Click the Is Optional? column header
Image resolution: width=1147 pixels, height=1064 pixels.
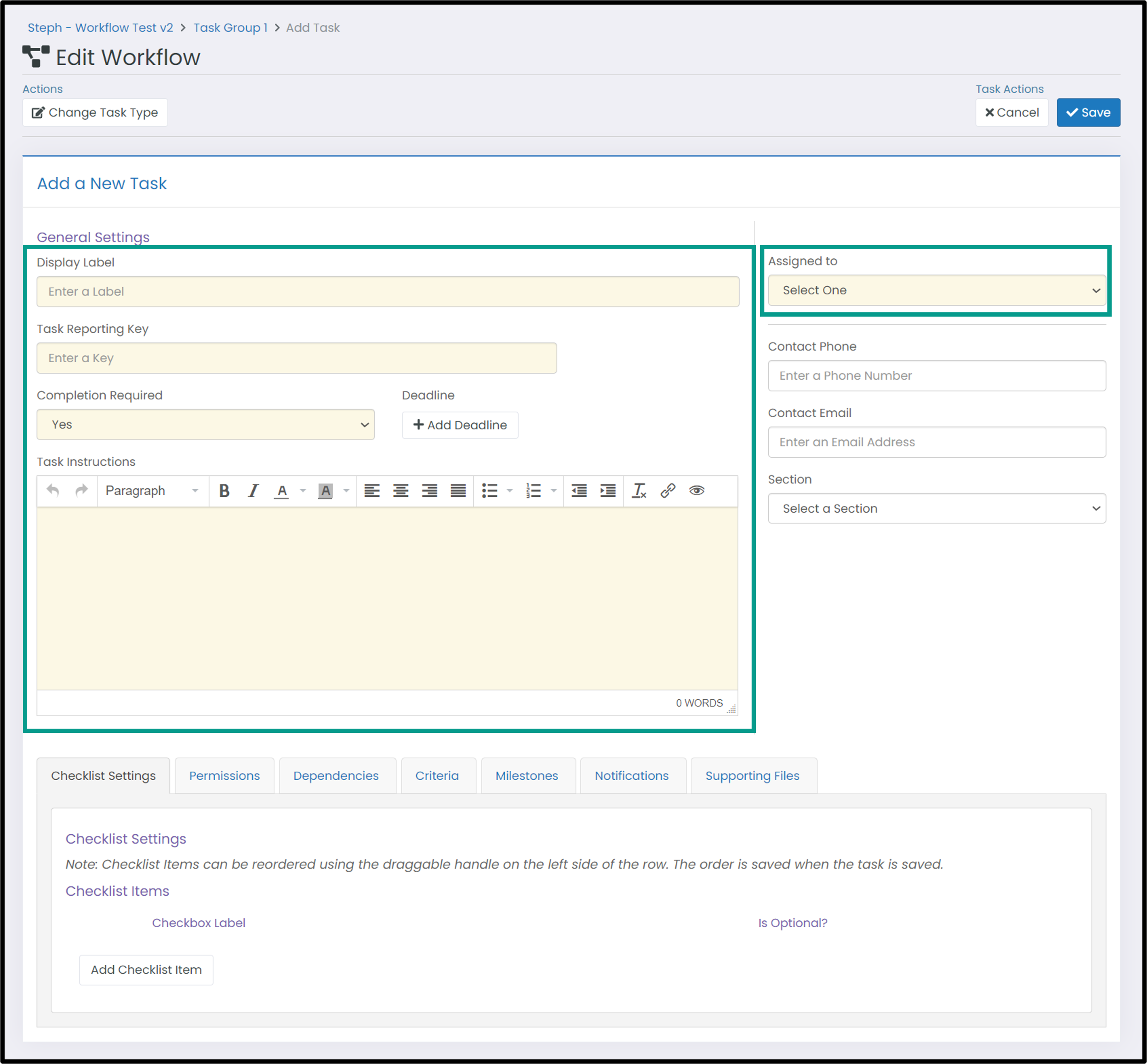pos(793,923)
